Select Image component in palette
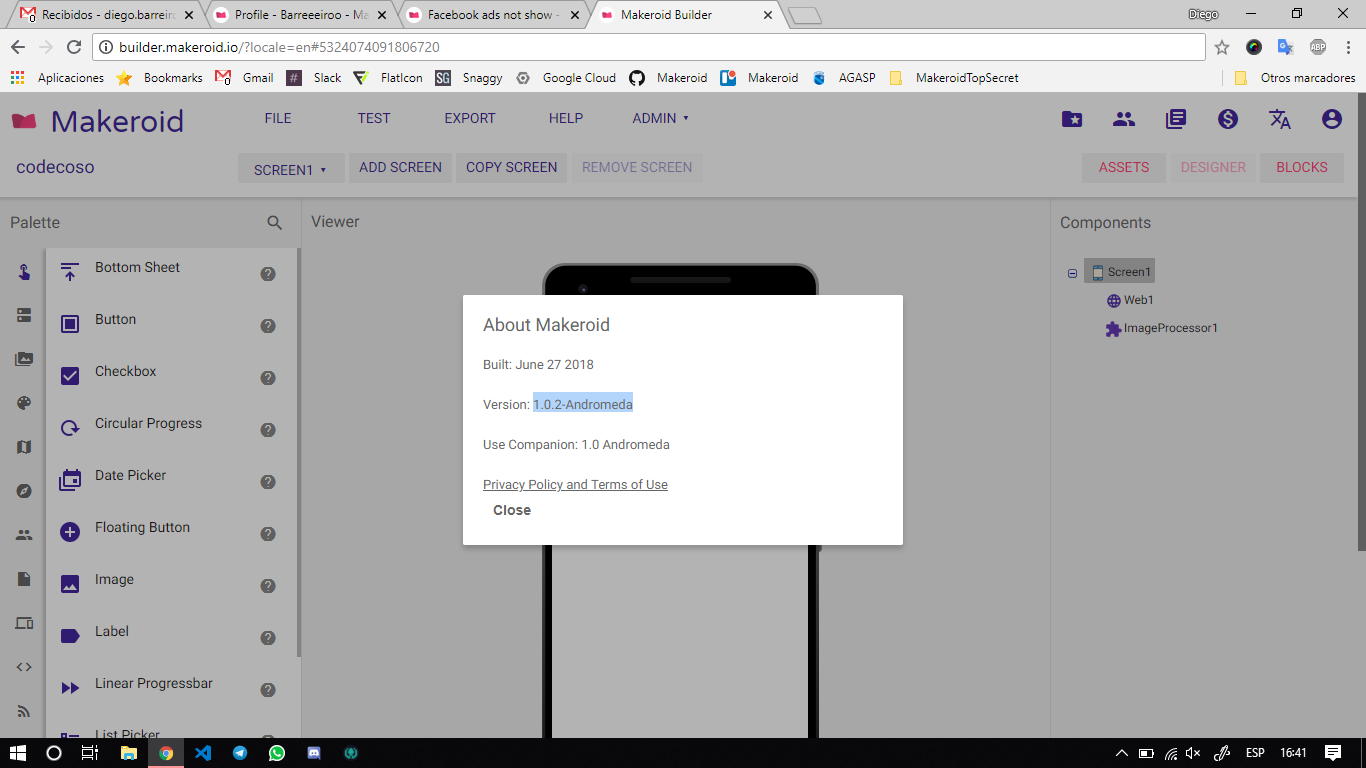1366x768 pixels. pyautogui.click(x=114, y=580)
